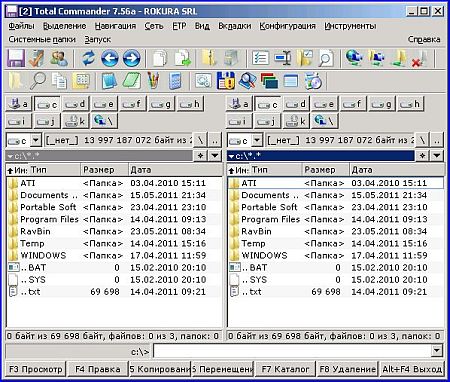Click the magnifying glass icon in second toolbar

[x=38, y=81]
